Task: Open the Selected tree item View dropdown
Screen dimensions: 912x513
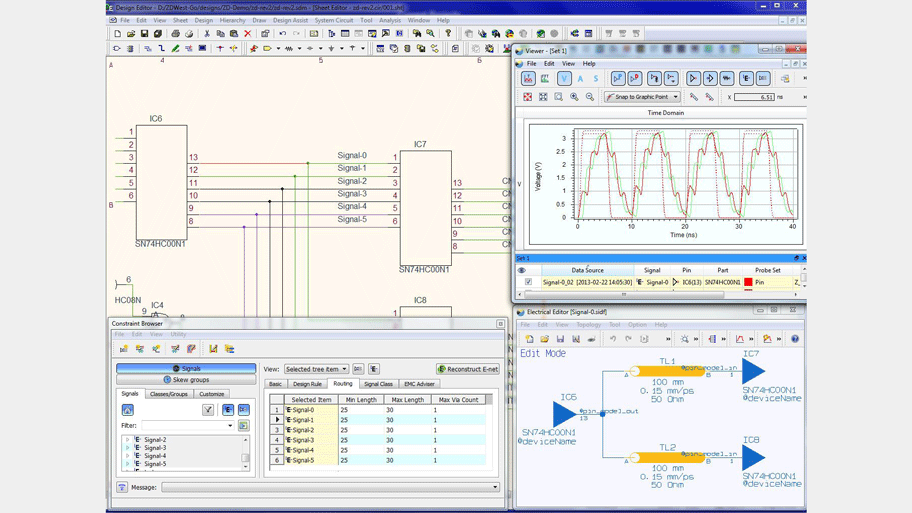Action: 316,369
